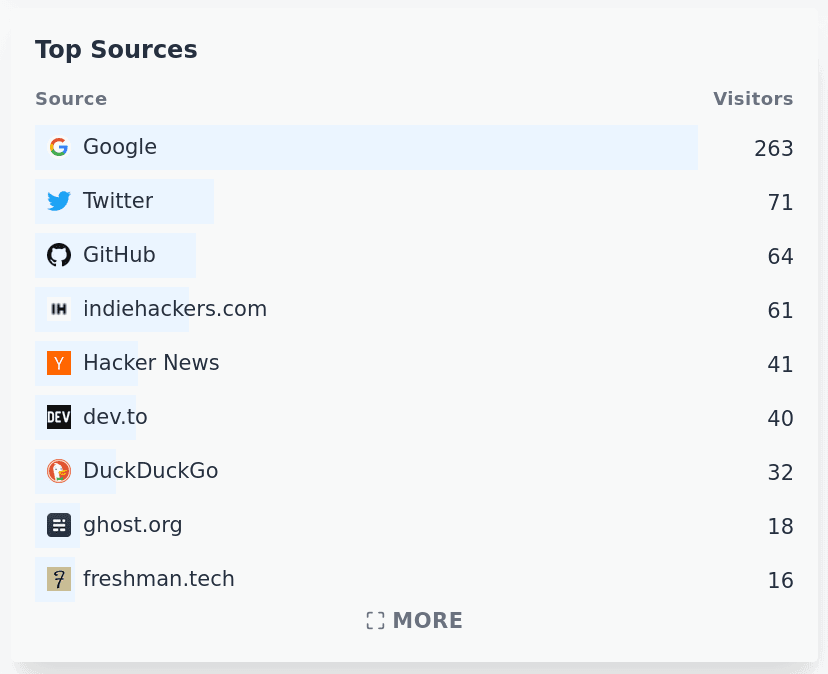Open details for the Google source
Viewport: 828px width, 674px height.
[120, 147]
